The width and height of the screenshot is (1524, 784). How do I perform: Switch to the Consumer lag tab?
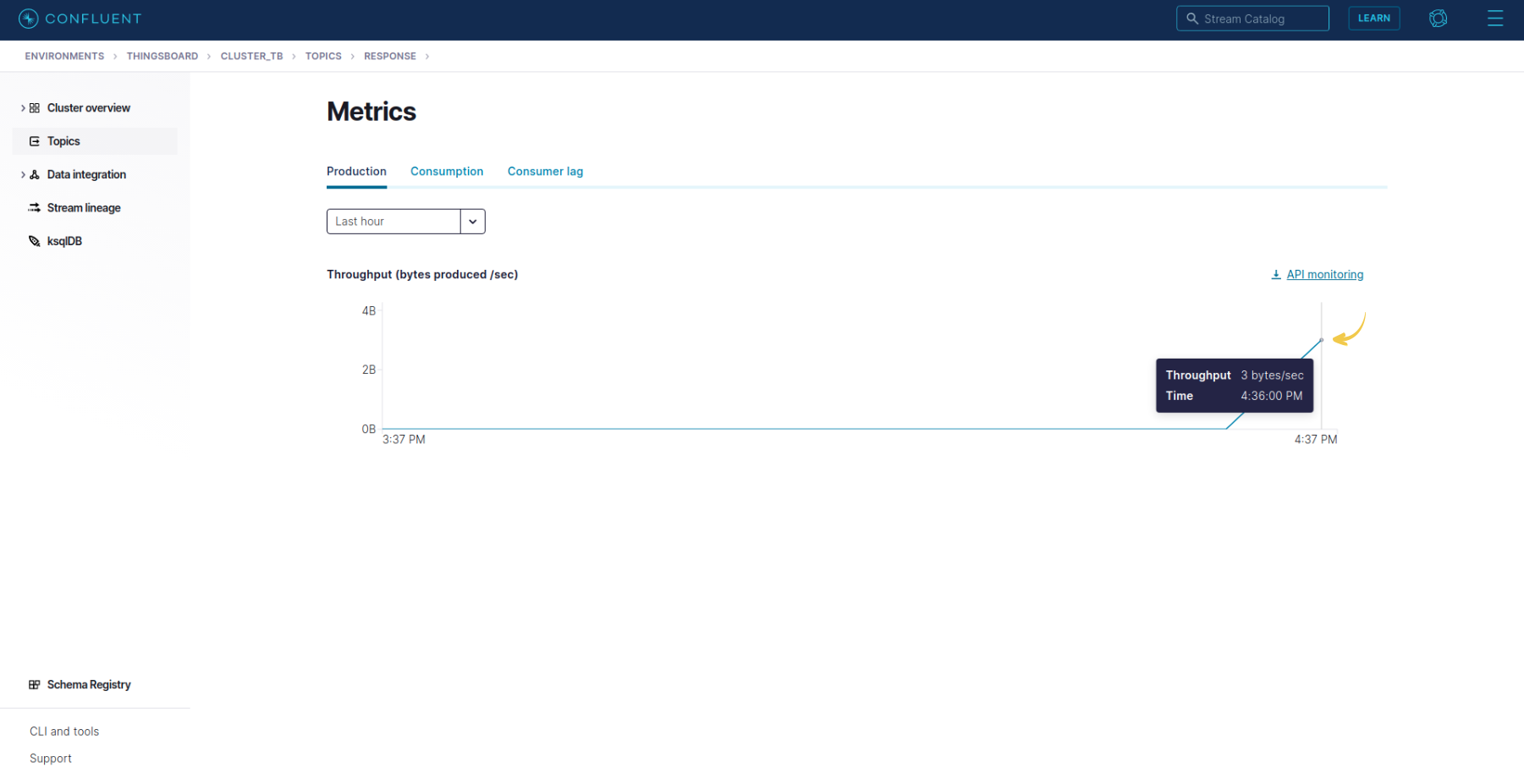point(545,172)
